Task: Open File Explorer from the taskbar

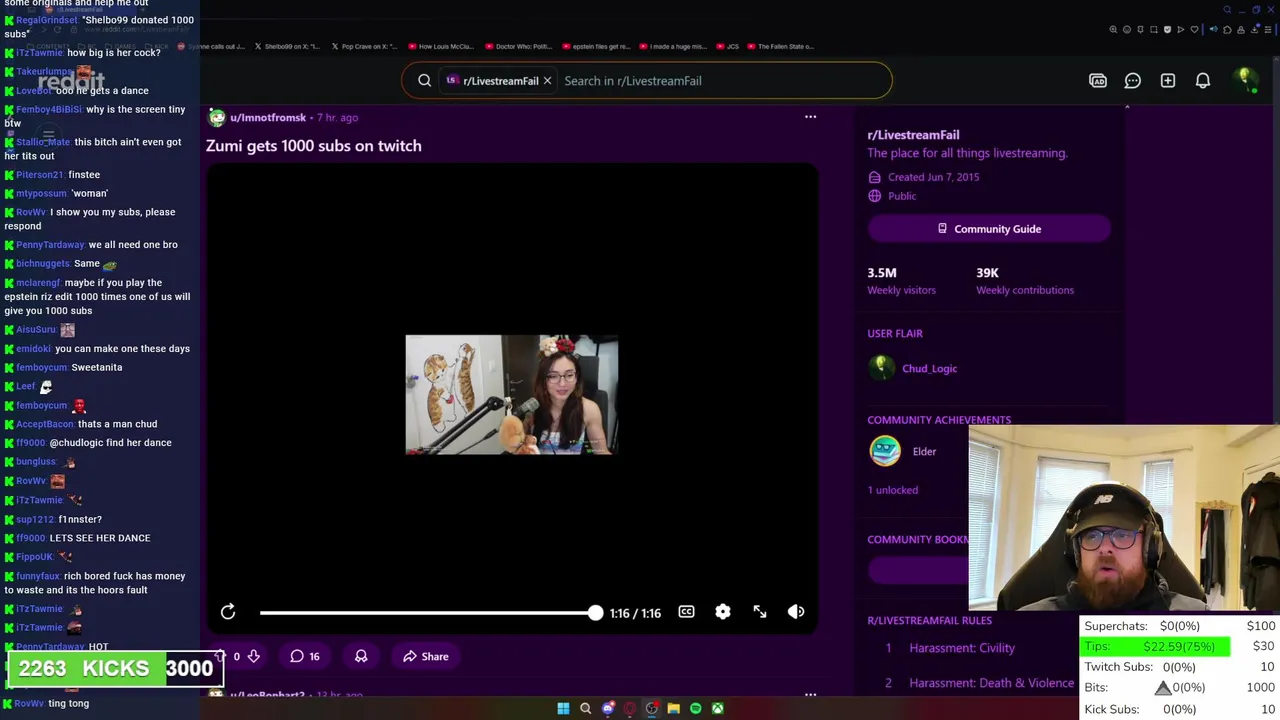Action: 673,708
